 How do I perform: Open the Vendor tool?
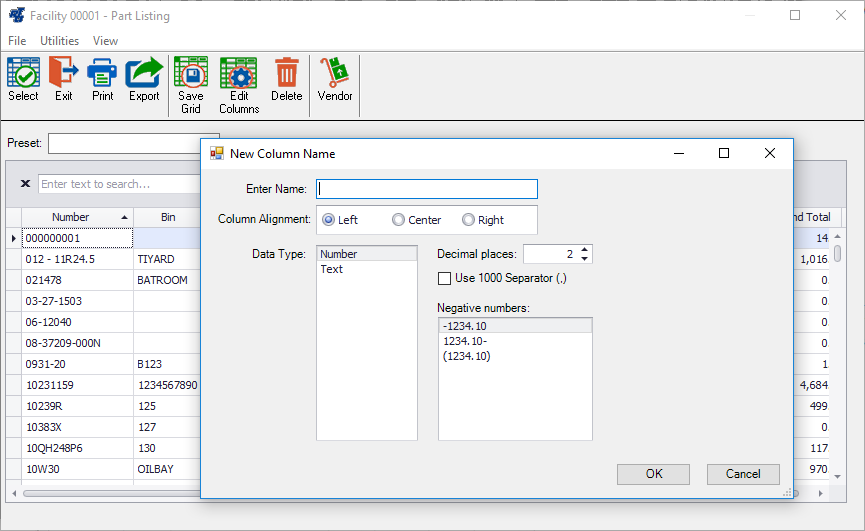point(335,75)
